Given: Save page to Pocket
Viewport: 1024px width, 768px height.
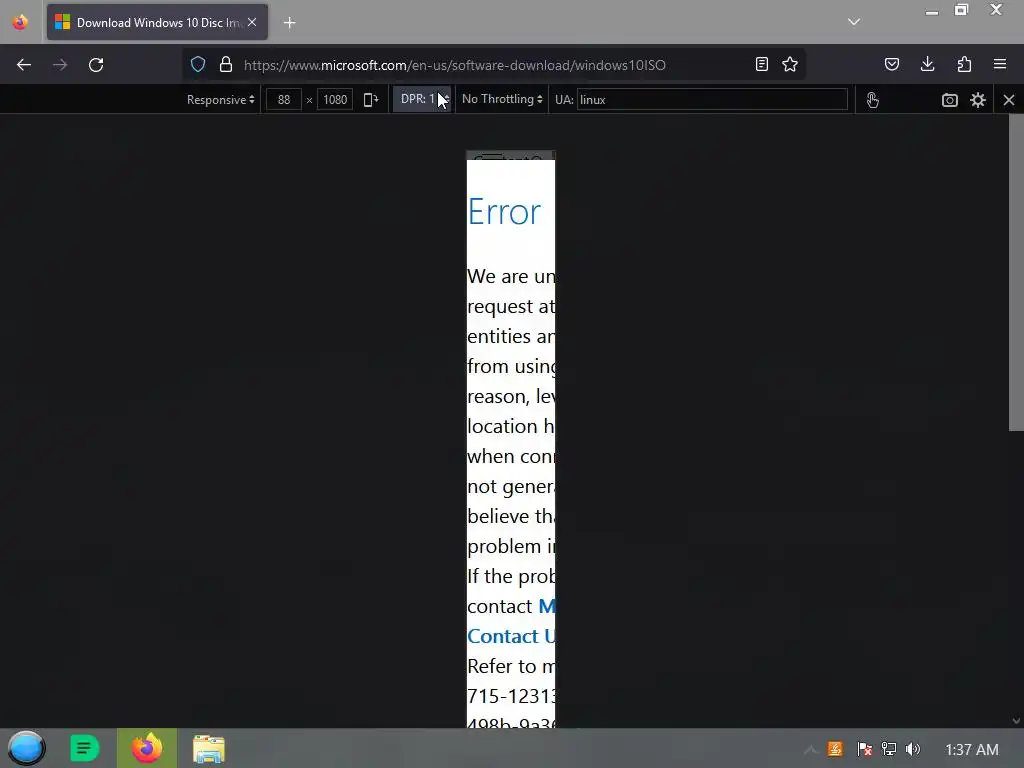Looking at the screenshot, I should click(892, 64).
